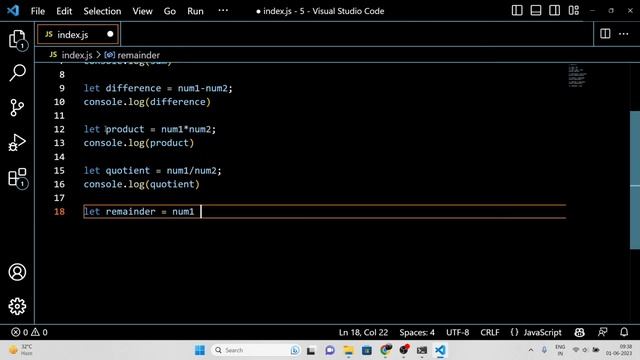The height and width of the screenshot is (360, 640).
Task: Open the Accounts menu icon
Action: [17, 272]
